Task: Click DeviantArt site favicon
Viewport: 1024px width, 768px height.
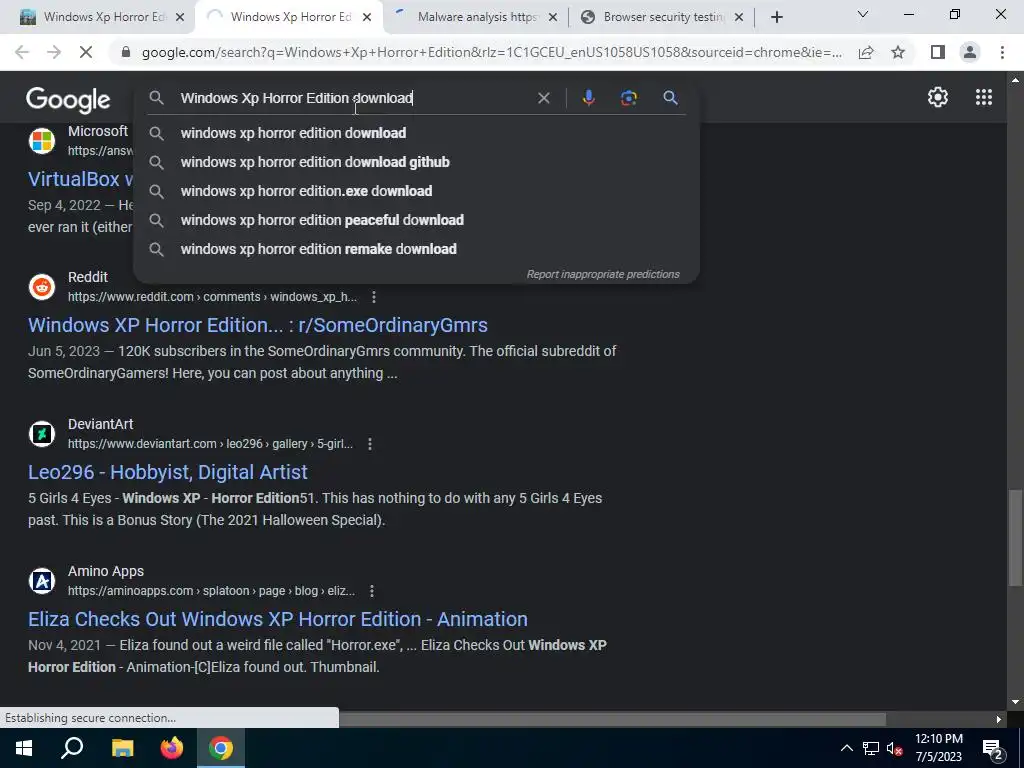Action: tap(42, 434)
